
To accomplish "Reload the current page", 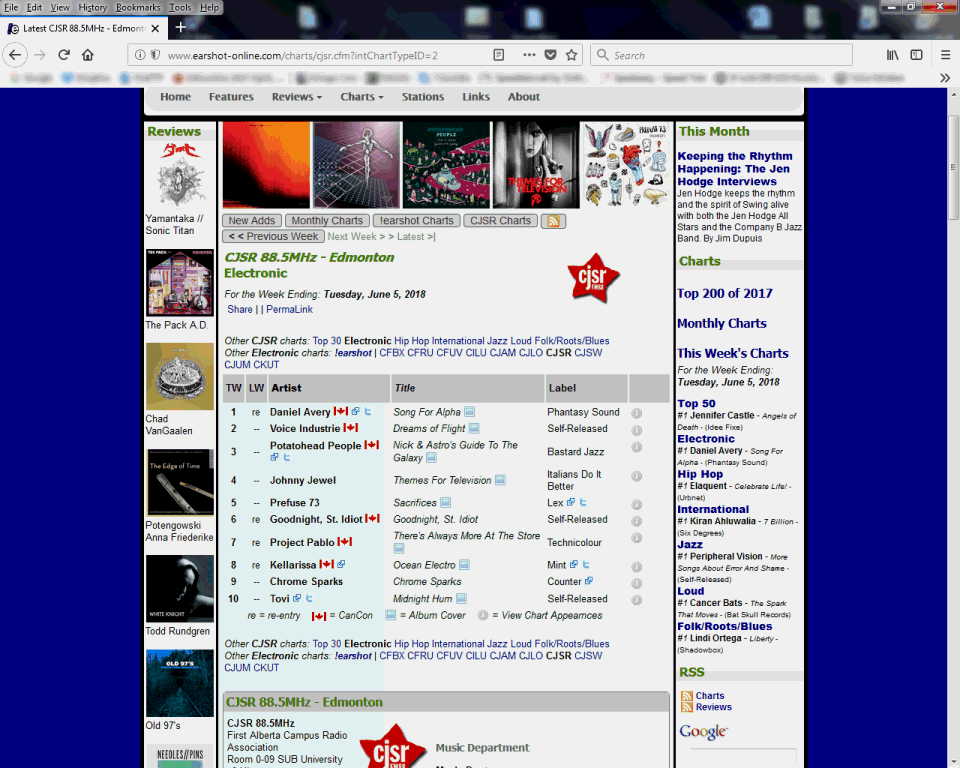I will 64,55.
